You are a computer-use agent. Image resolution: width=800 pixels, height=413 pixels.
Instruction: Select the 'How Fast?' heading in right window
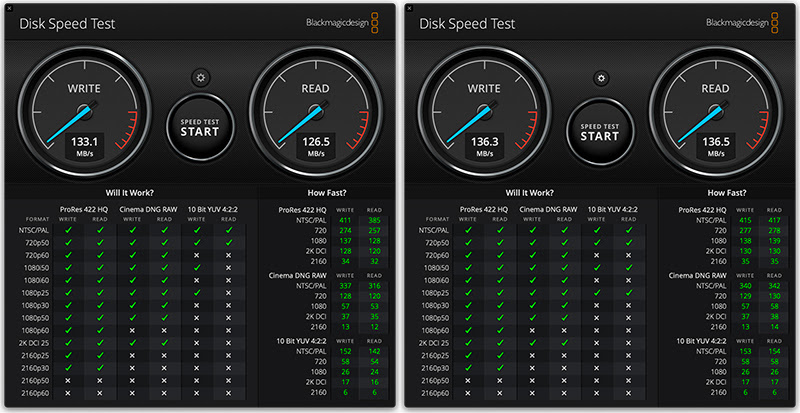(x=727, y=193)
